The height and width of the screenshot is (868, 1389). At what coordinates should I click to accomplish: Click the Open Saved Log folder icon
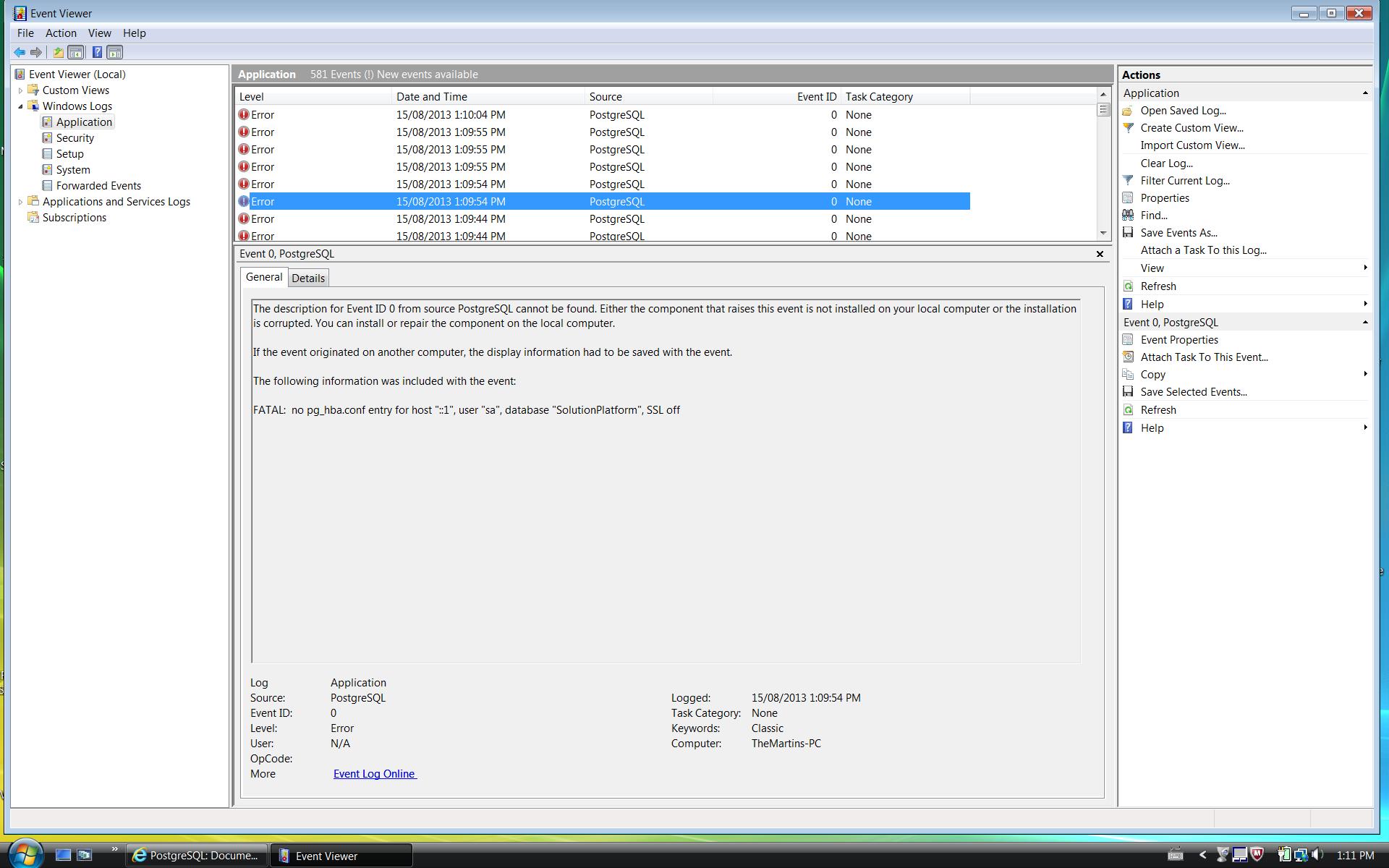(x=1128, y=111)
